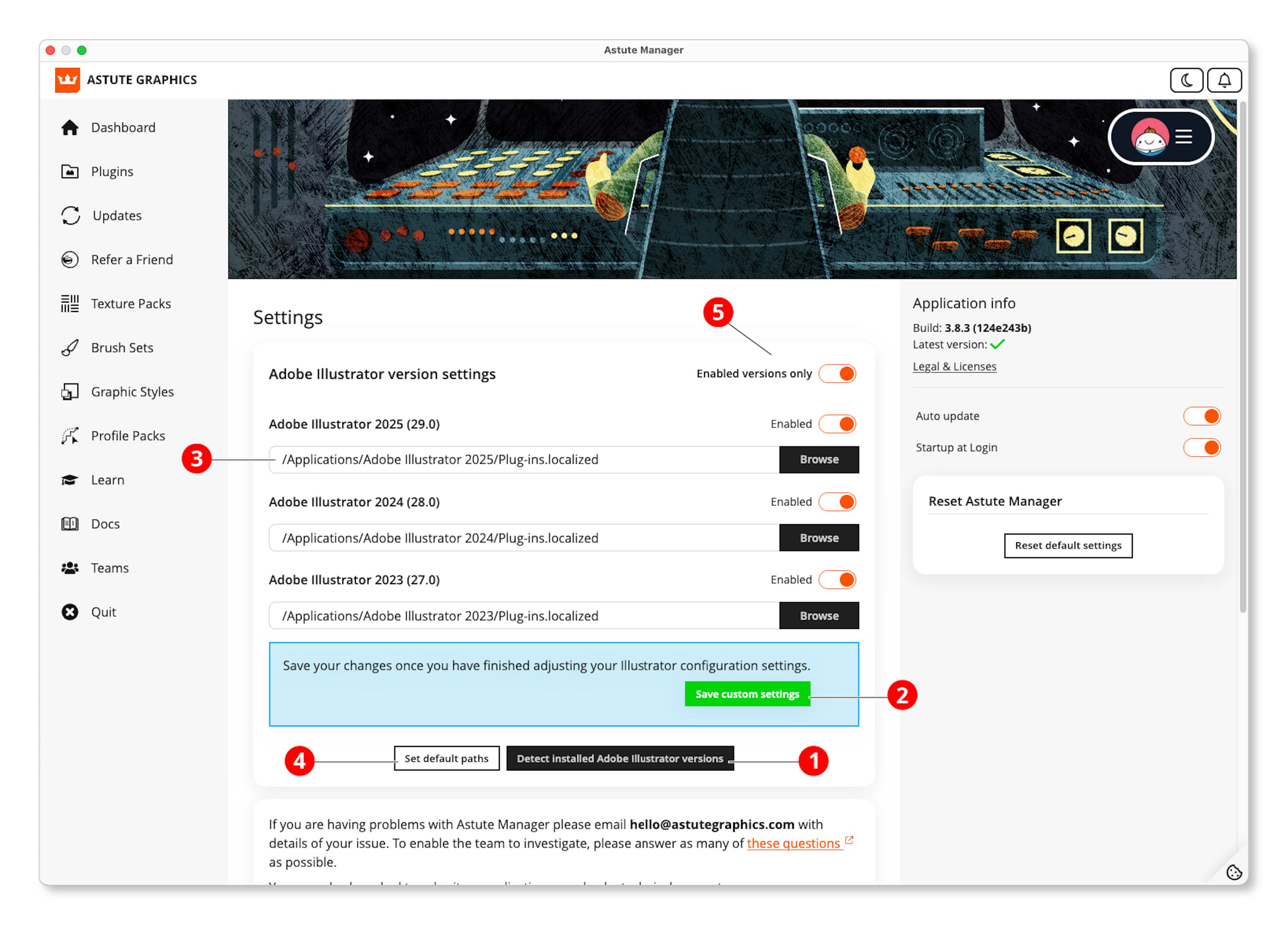Turn off Adobe Illustrator 2023 Enabled switch
The width and height of the screenshot is (1288, 925).
pos(837,580)
